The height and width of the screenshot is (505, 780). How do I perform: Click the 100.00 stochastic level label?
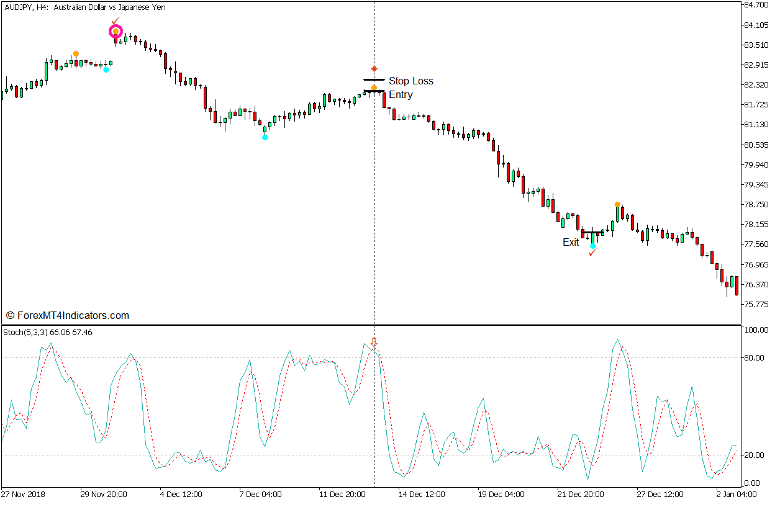756,330
